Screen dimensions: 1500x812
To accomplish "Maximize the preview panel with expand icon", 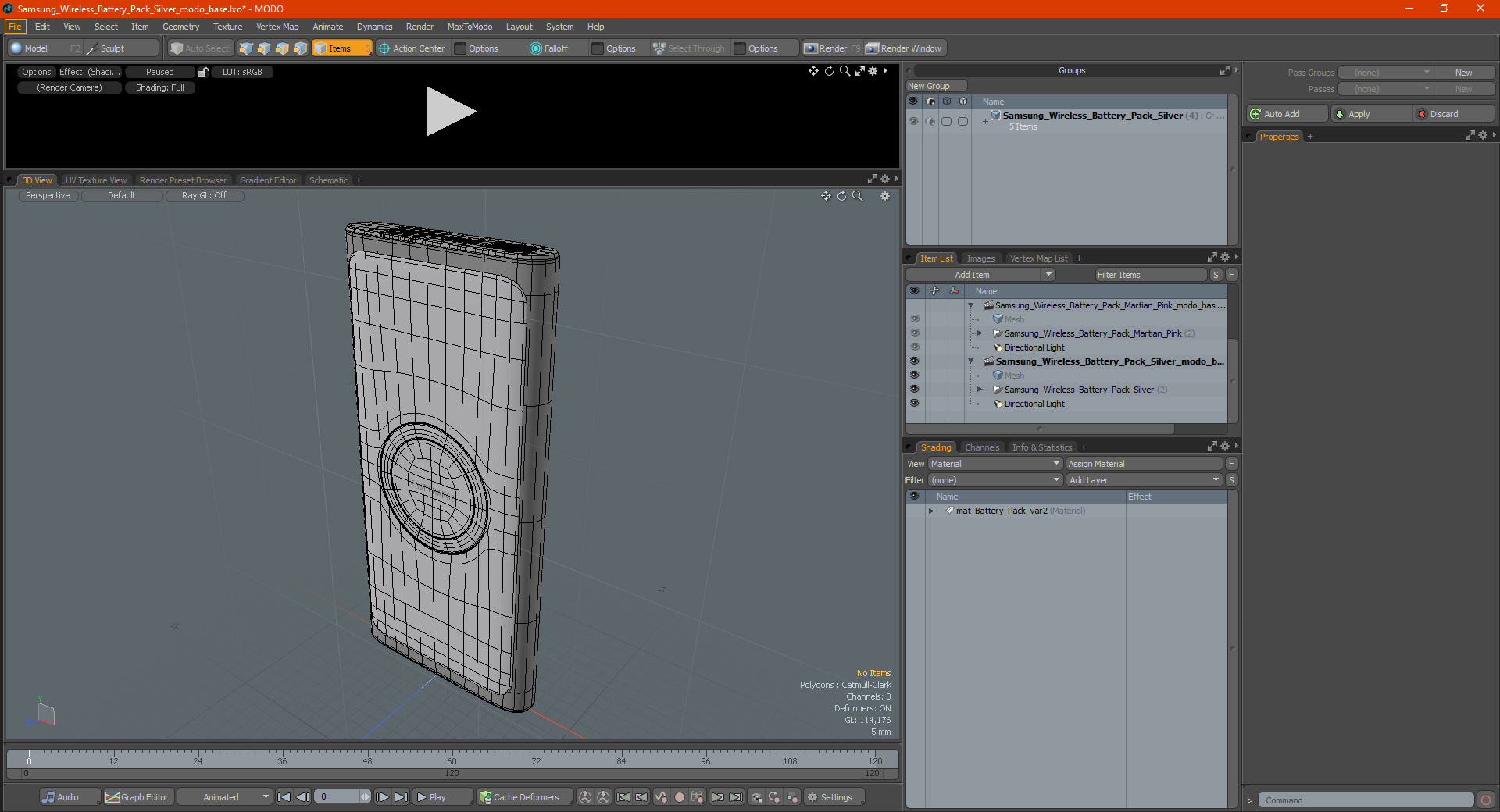I will coord(859,71).
